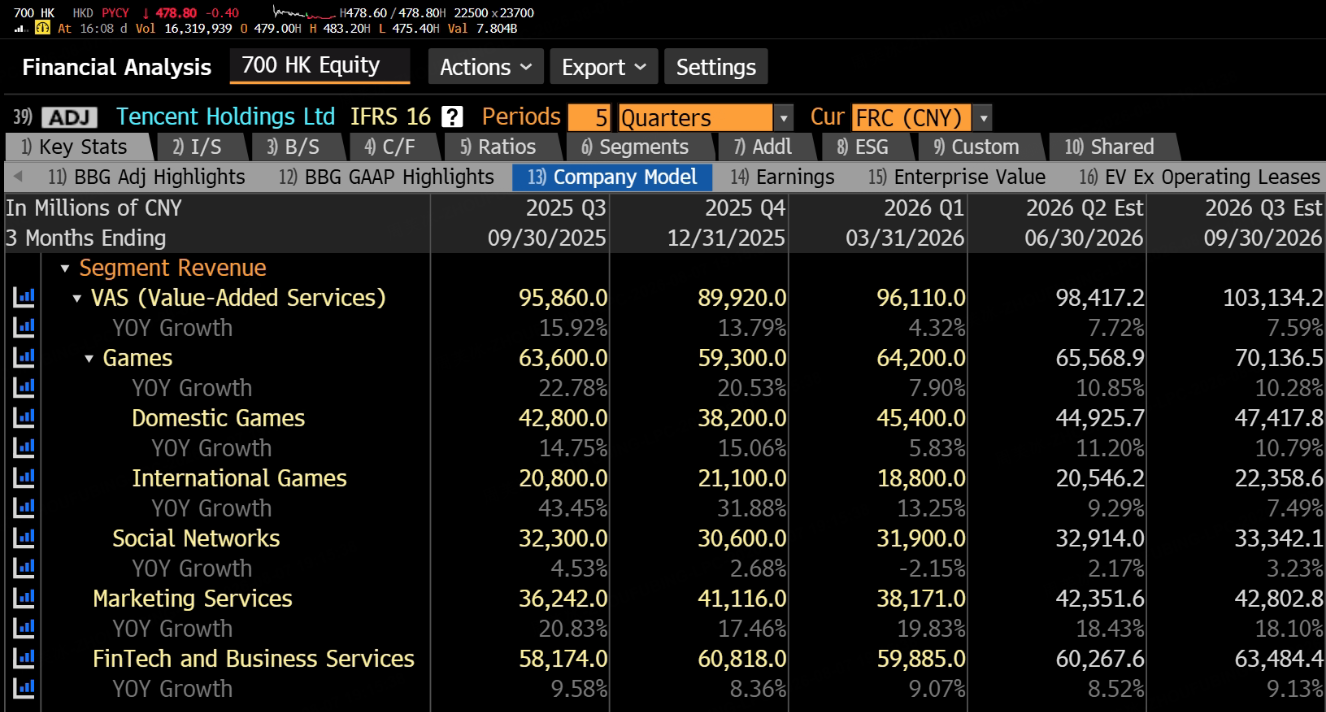Open chart icon beside Social Networks

[x=22, y=538]
